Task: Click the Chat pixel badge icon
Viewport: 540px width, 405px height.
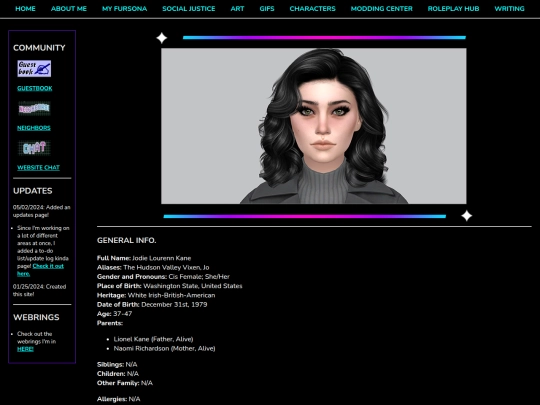Action: (x=34, y=148)
